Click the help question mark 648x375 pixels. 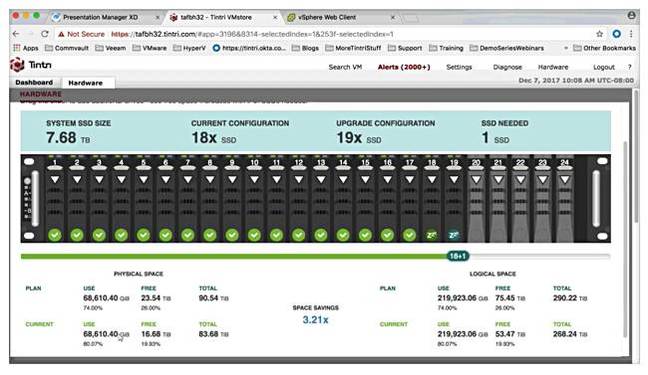tap(629, 67)
